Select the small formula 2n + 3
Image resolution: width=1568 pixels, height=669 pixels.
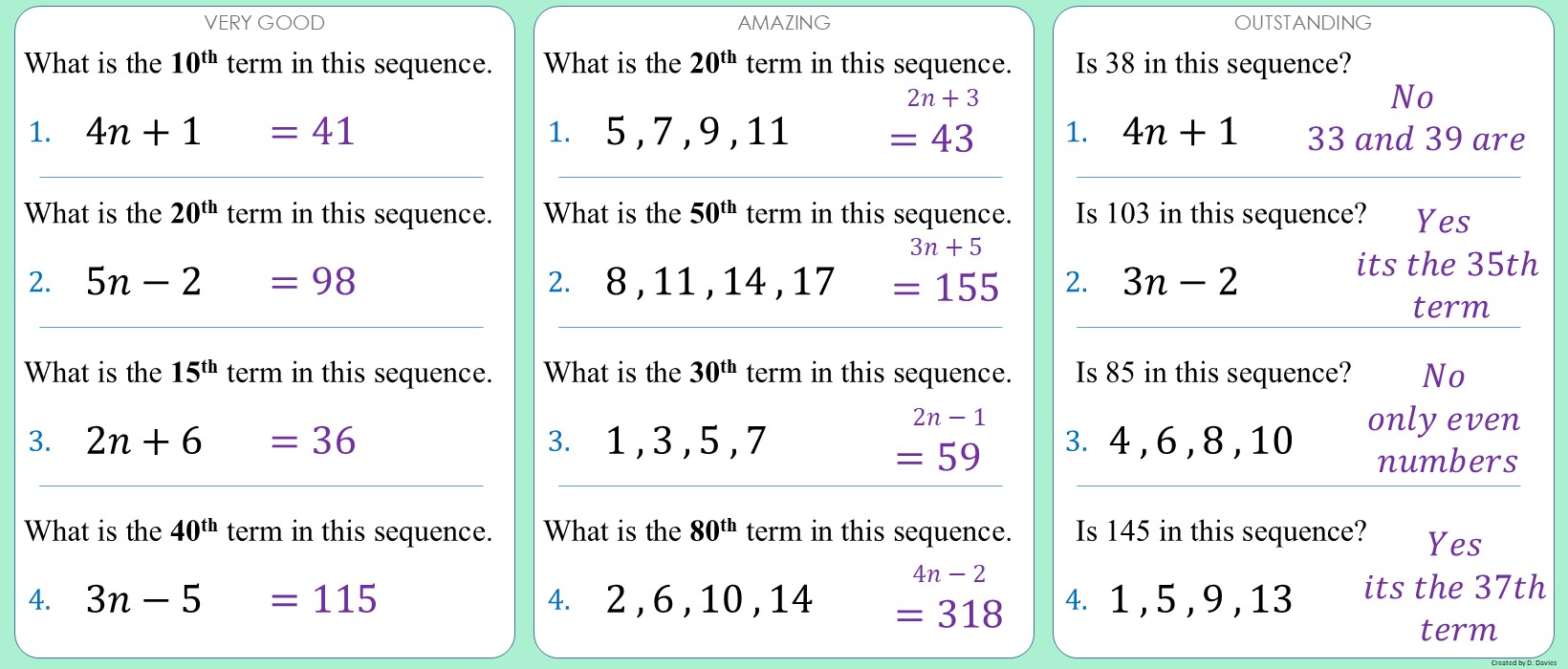click(943, 98)
